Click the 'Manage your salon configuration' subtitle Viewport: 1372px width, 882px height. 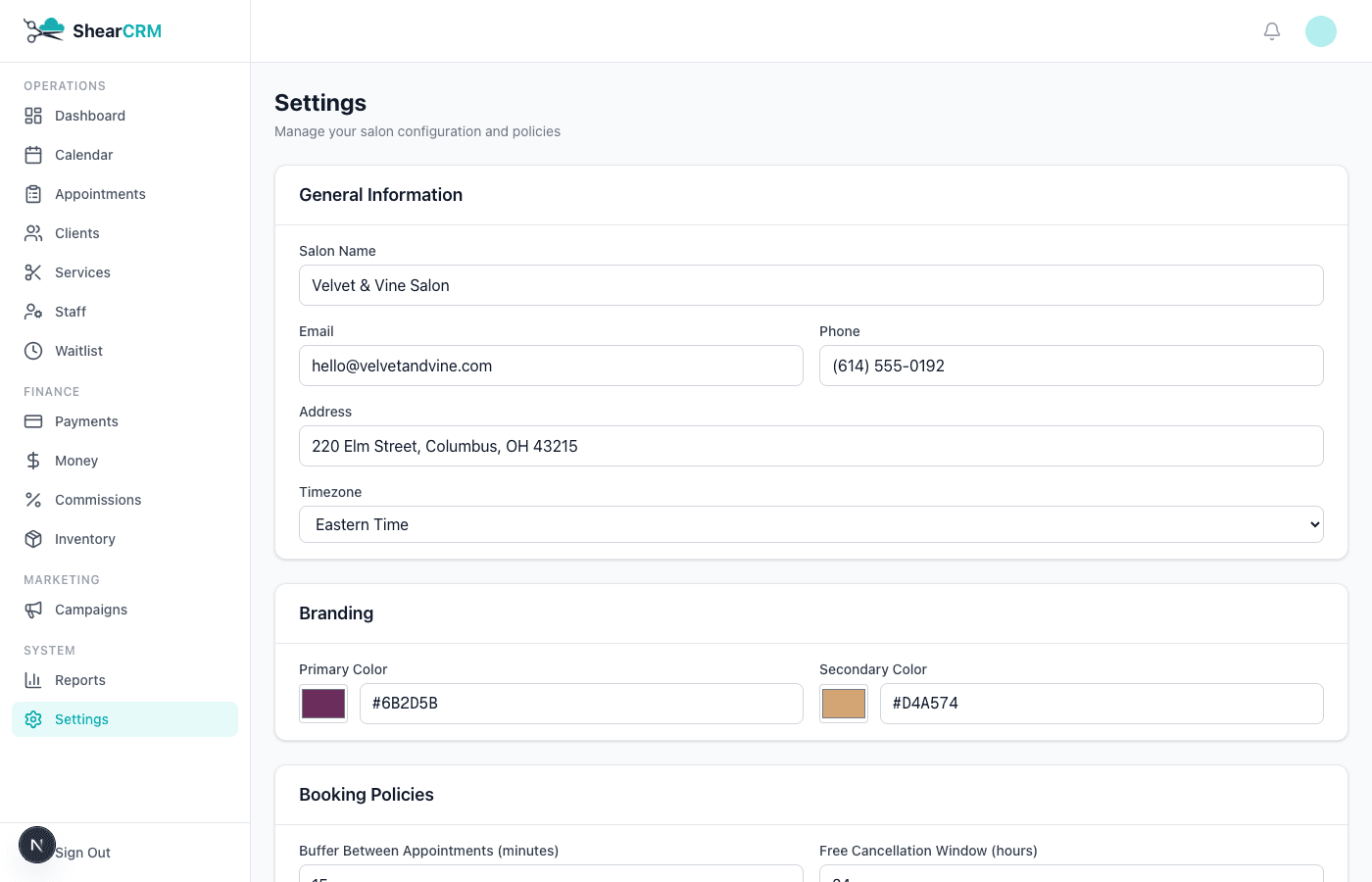click(x=417, y=131)
